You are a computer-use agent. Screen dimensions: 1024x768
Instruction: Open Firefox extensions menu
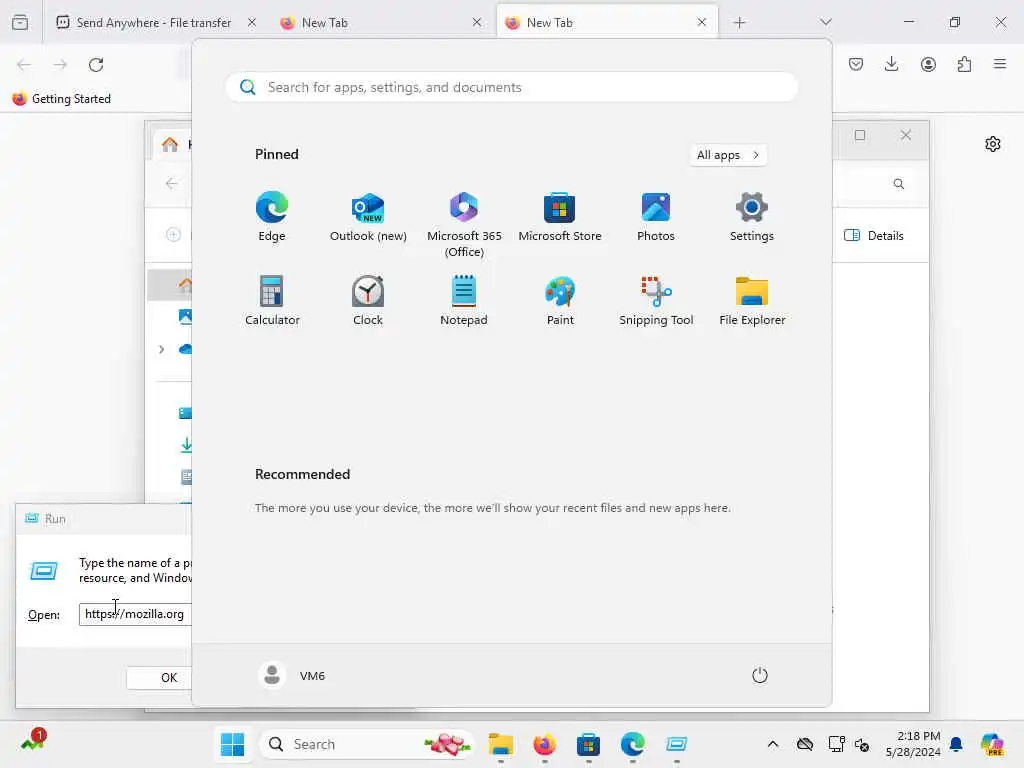coord(964,64)
